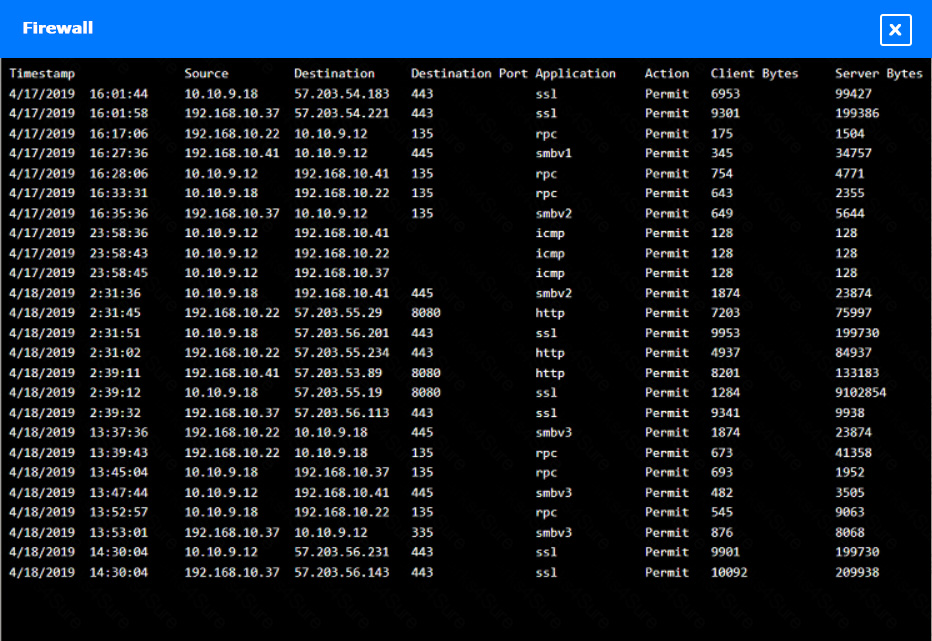Select the smbv2 entry at 16:35:36
The height and width of the screenshot is (641, 932).
[400, 213]
